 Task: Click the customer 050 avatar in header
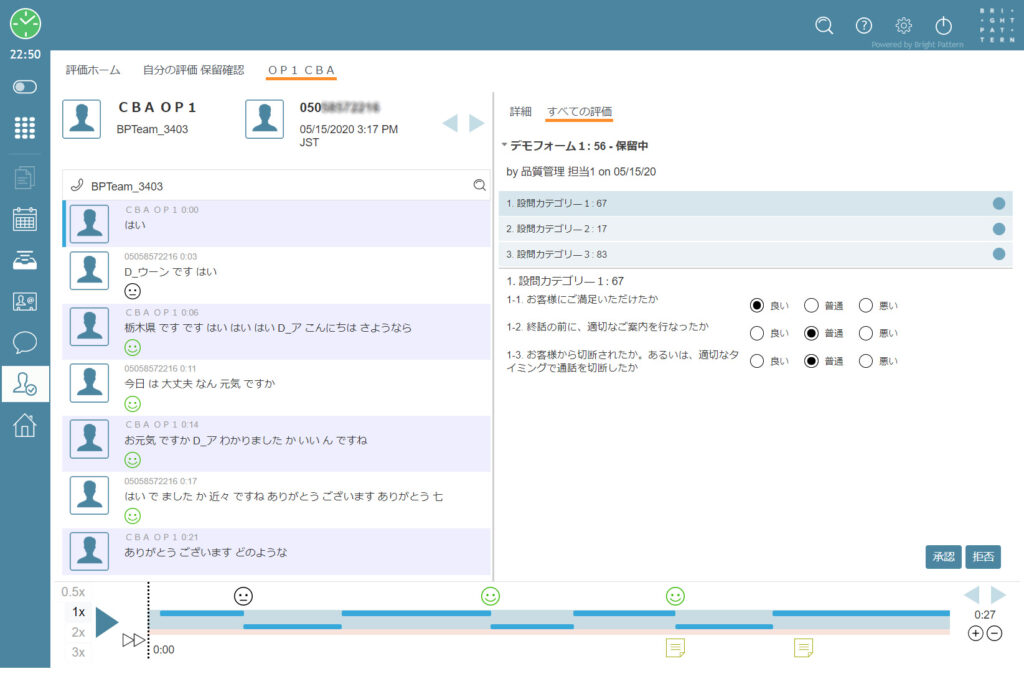pyautogui.click(x=264, y=119)
